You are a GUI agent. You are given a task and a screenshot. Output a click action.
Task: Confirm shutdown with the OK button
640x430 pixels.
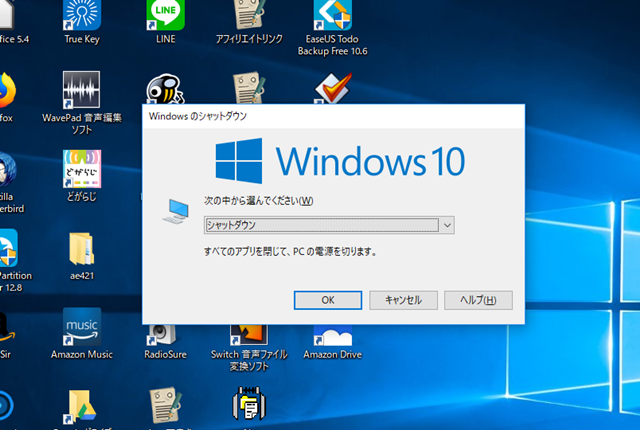(x=328, y=300)
